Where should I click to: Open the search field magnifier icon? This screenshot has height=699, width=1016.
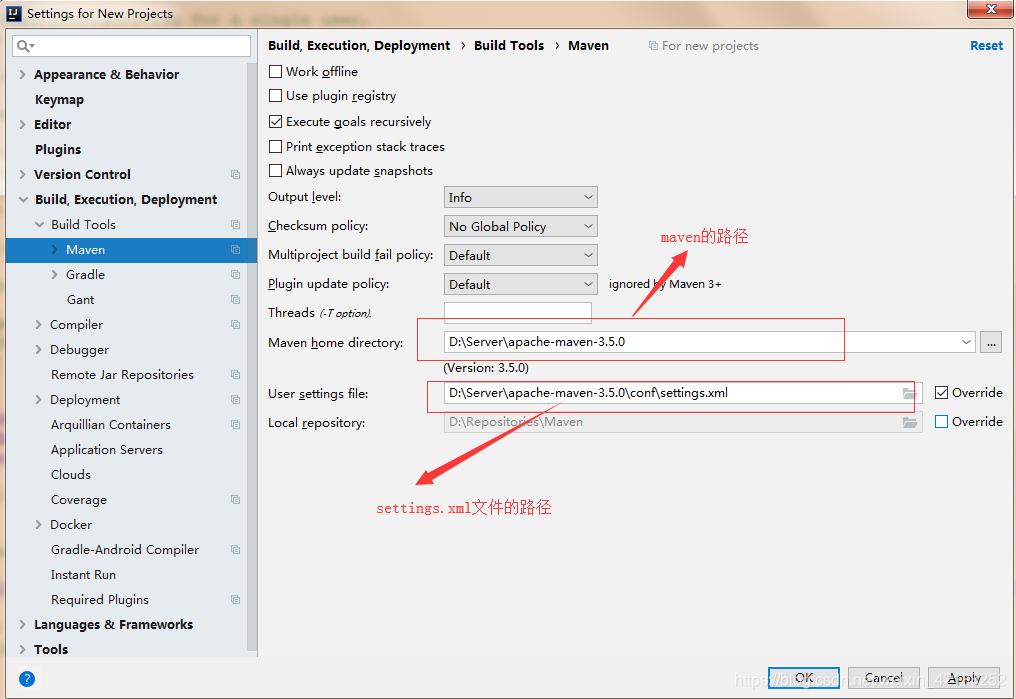pos(23,46)
